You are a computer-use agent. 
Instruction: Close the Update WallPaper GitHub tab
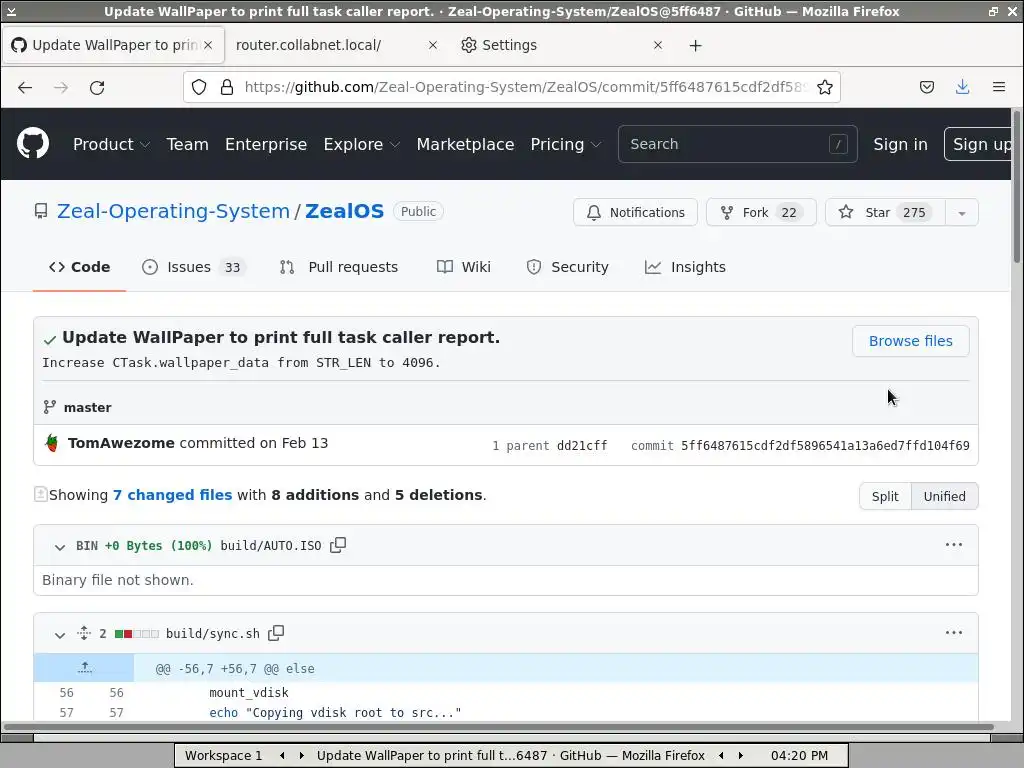[208, 45]
